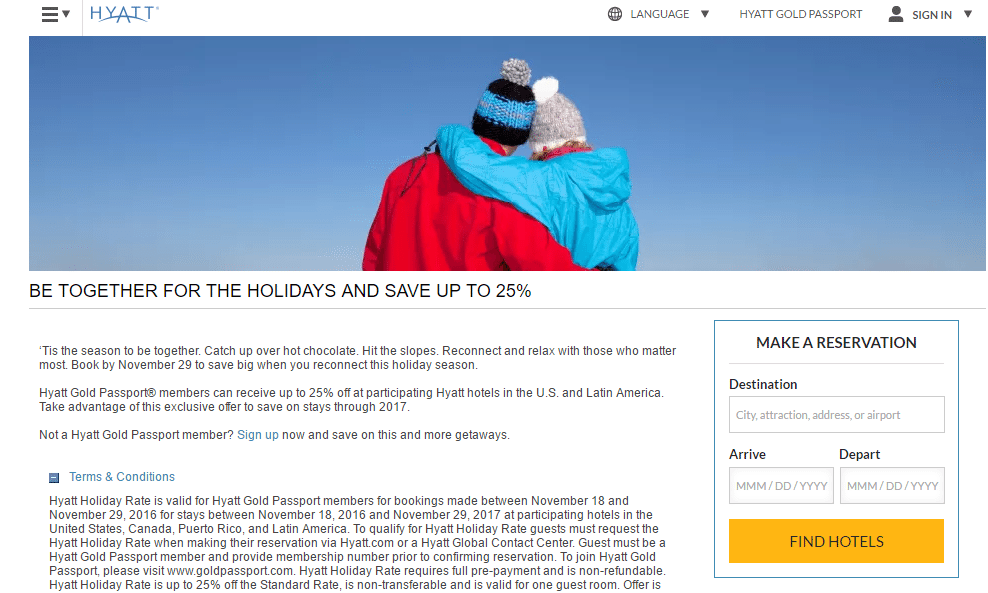Open the hamburger menu icon
This screenshot has height=593, width=988.
point(50,14)
